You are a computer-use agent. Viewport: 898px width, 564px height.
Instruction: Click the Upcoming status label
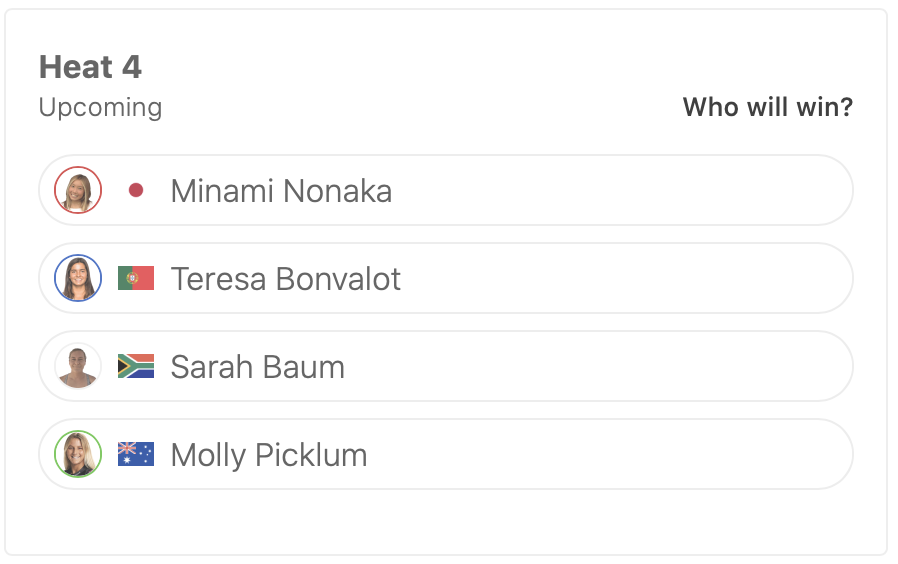(x=100, y=107)
